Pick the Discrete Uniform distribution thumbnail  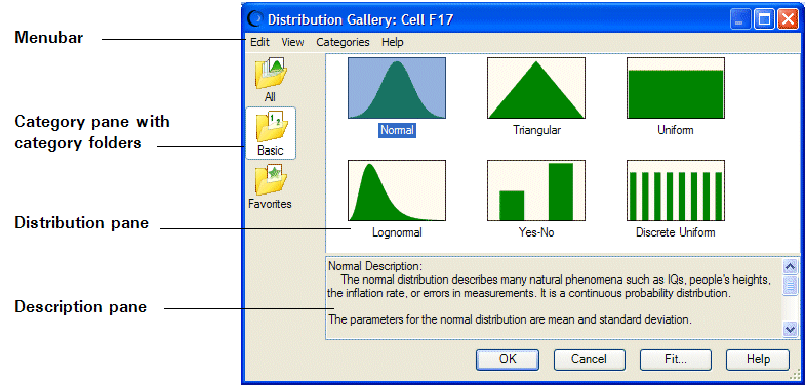(676, 190)
